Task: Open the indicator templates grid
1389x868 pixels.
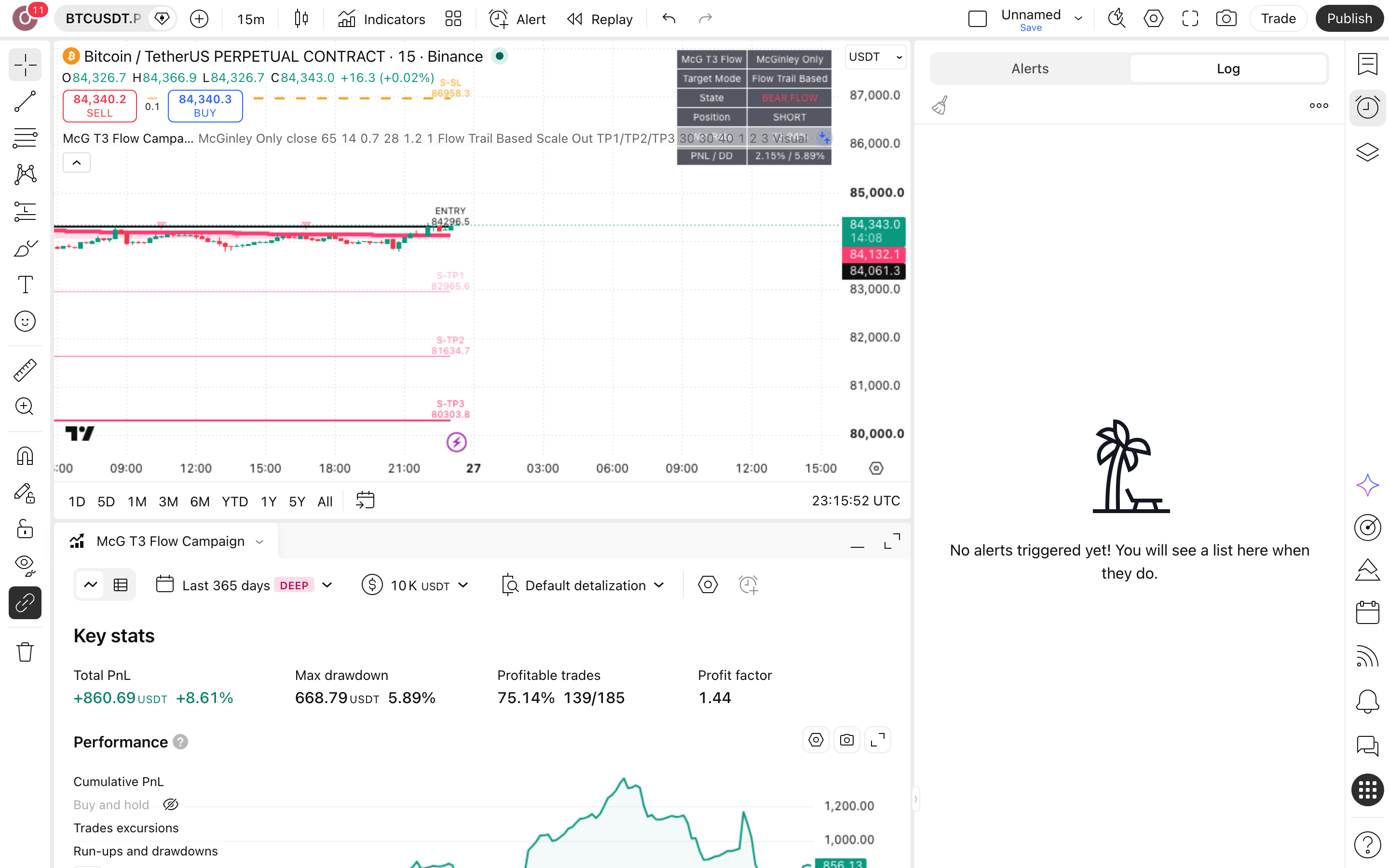Action: point(453,19)
